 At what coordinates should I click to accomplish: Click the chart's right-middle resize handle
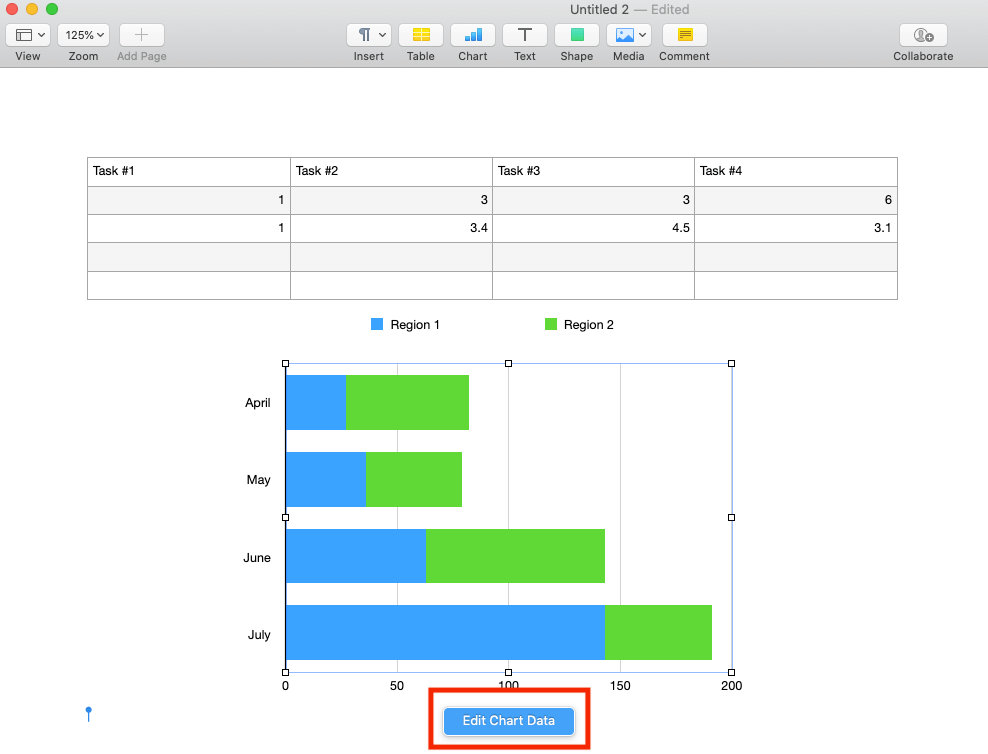(732, 517)
